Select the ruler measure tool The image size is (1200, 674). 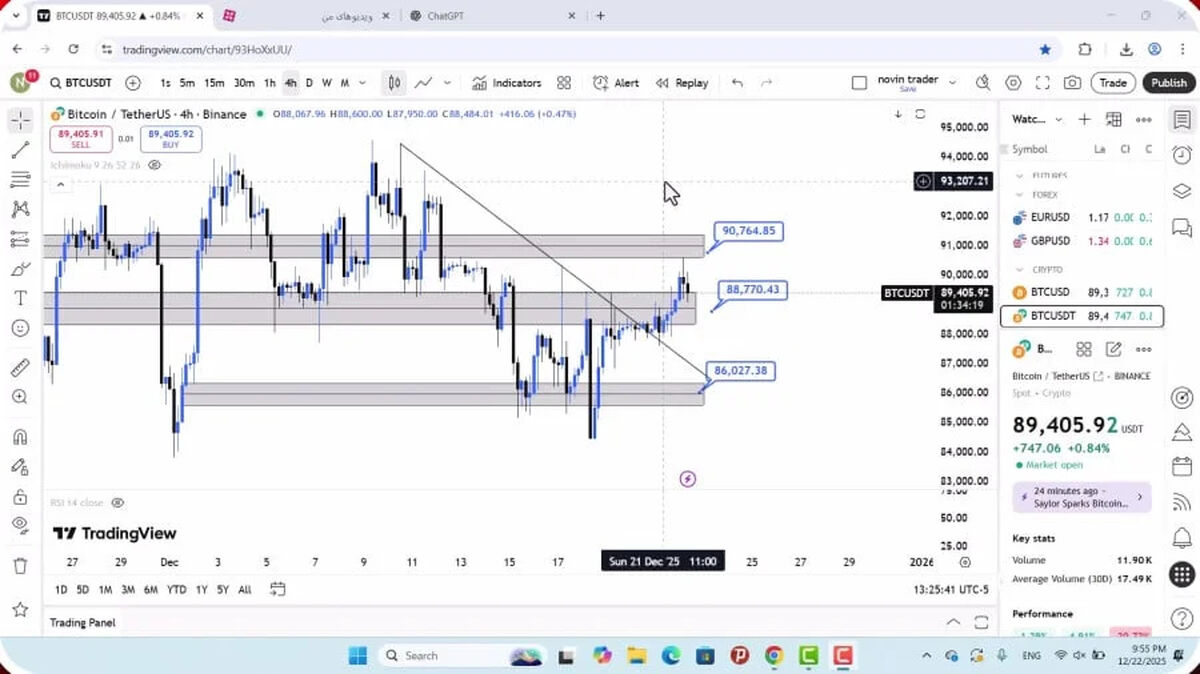coord(20,367)
